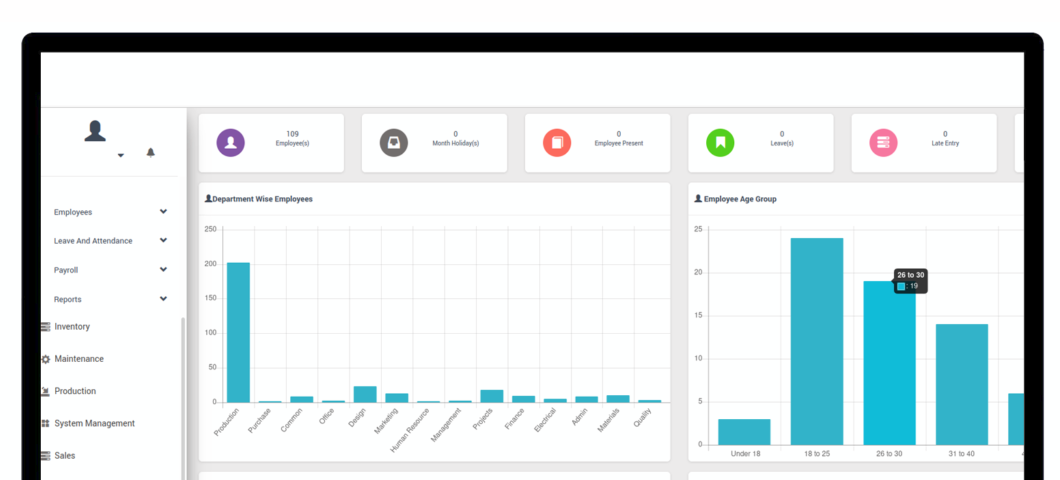Click the Leave(s) summary card
This screenshot has width=1060, height=480.
click(x=761, y=143)
